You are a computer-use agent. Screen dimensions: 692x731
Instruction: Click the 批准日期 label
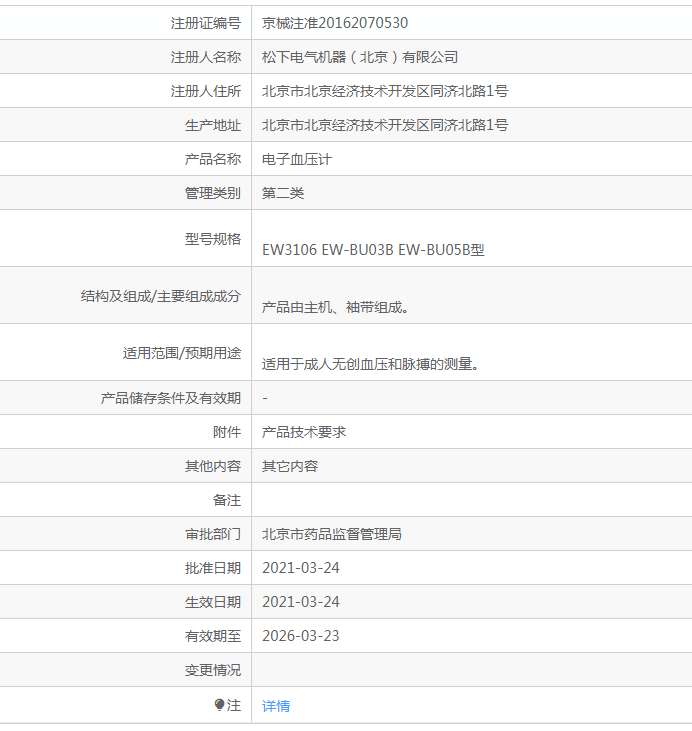(x=213, y=568)
